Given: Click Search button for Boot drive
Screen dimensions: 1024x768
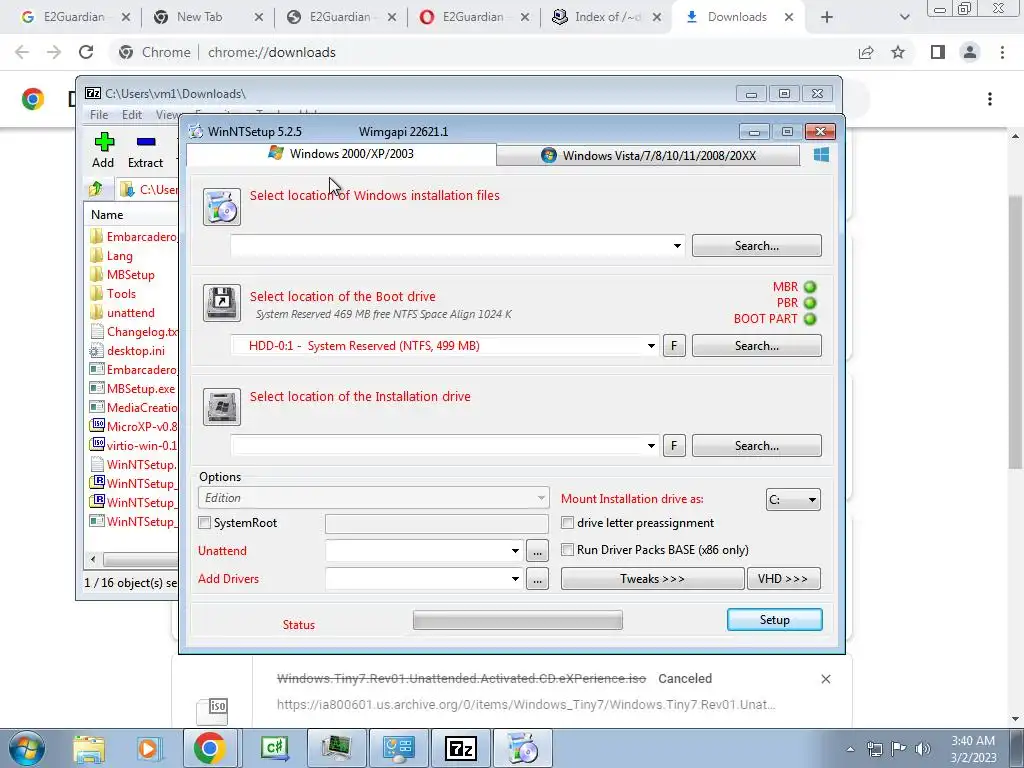Looking at the screenshot, I should pos(757,345).
